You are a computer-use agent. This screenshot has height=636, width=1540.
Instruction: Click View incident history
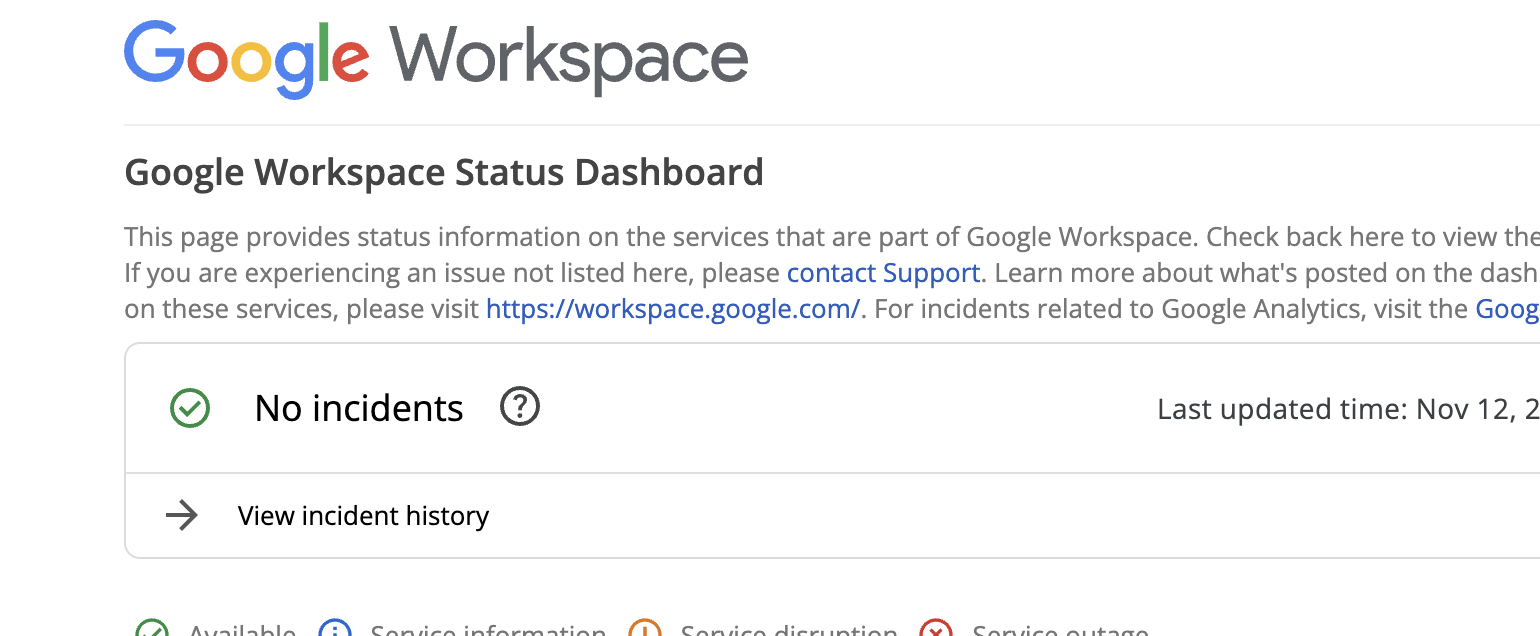tap(362, 516)
